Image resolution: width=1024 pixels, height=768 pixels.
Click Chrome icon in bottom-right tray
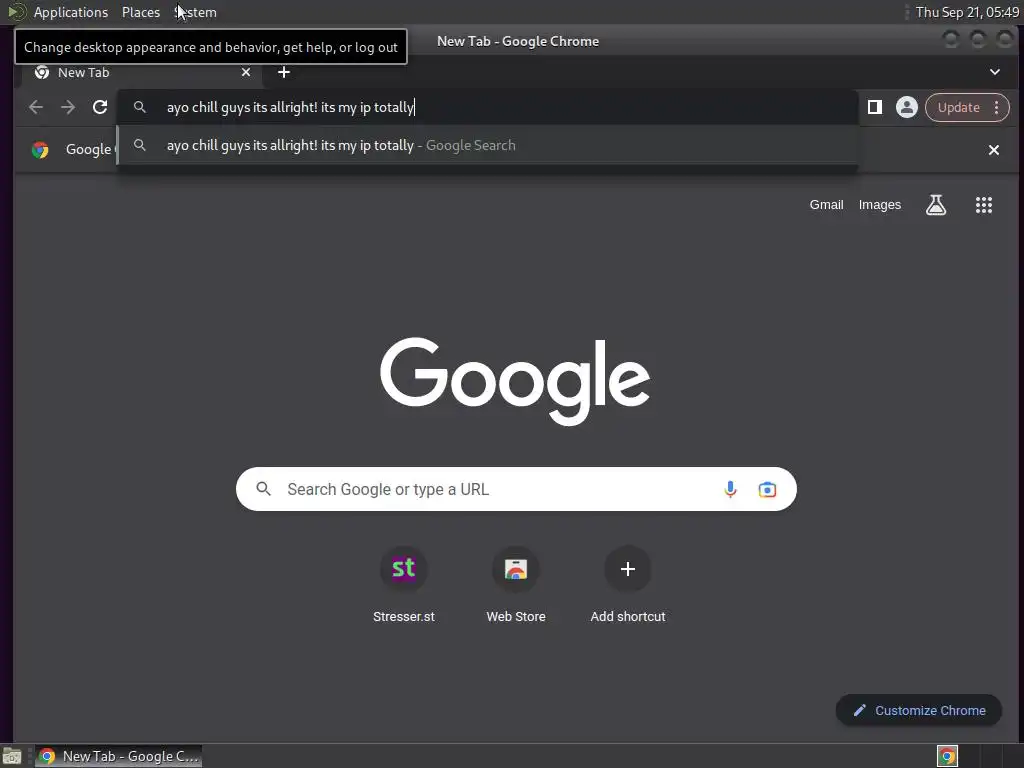[947, 756]
